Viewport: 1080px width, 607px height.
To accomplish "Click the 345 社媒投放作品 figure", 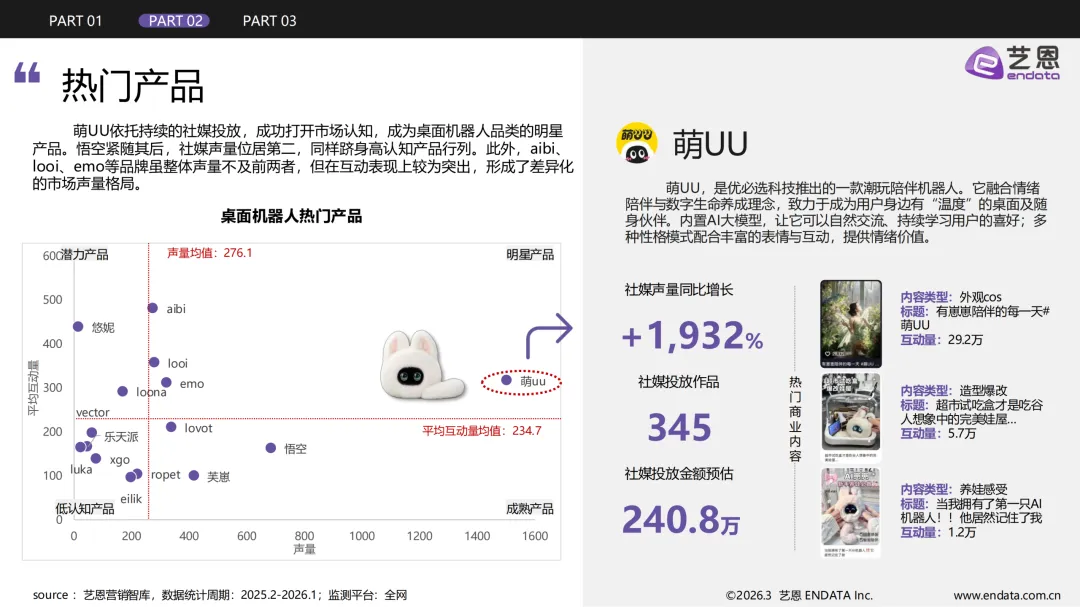I will (x=679, y=427).
